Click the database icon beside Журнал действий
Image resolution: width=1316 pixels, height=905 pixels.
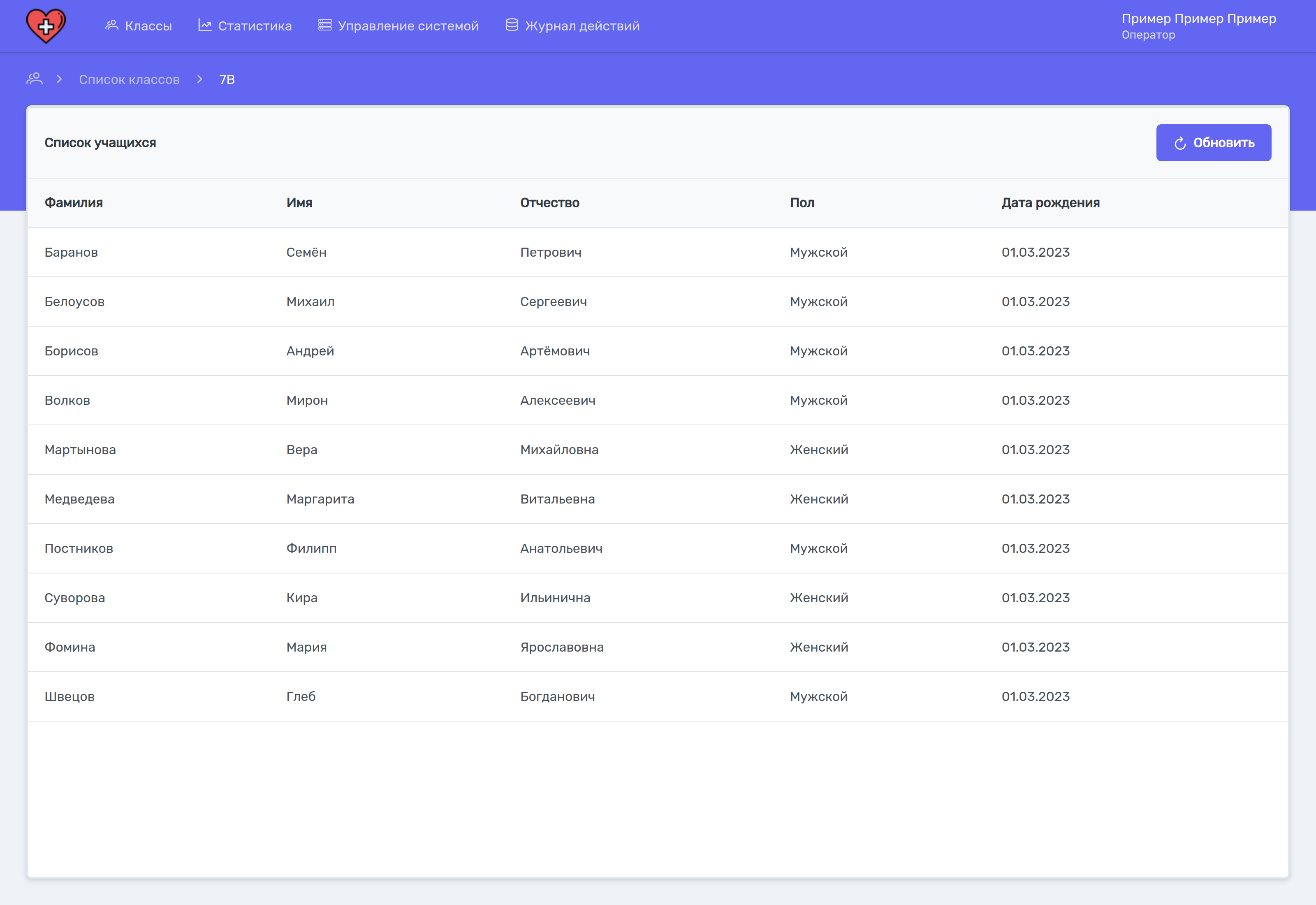(x=512, y=26)
